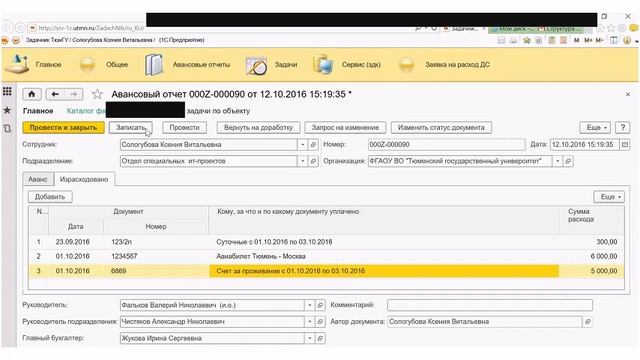
Task: Open the Favorites star in left sidebar
Action: click(x=7, y=110)
